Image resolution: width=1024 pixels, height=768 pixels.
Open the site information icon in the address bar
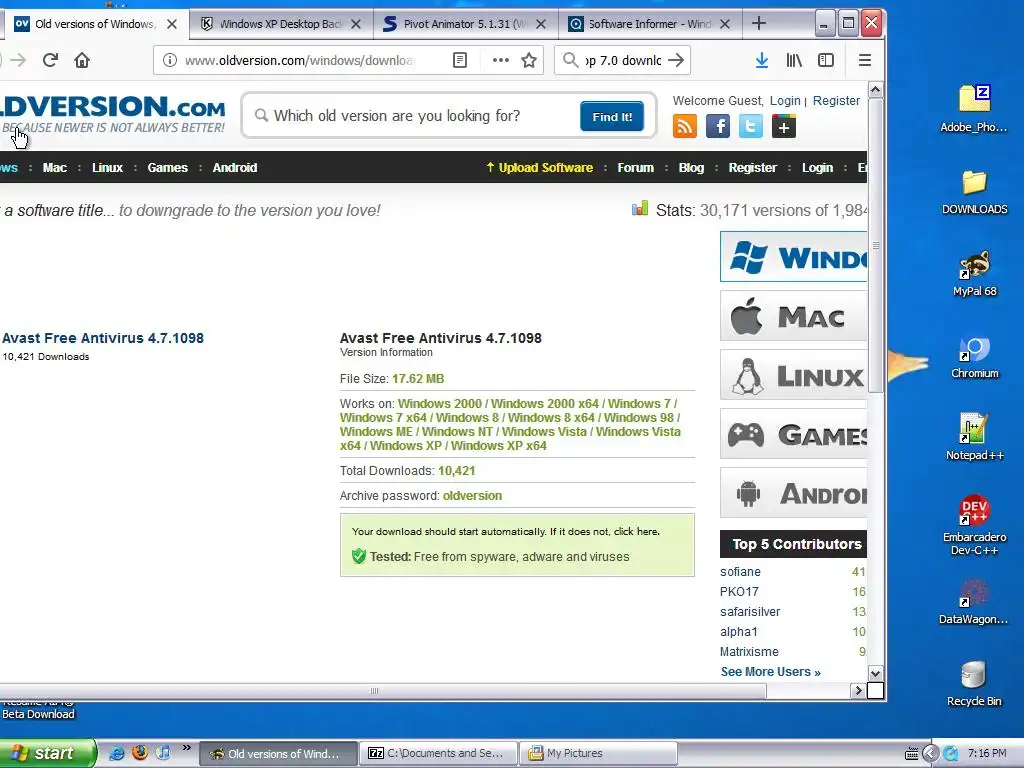[170, 60]
